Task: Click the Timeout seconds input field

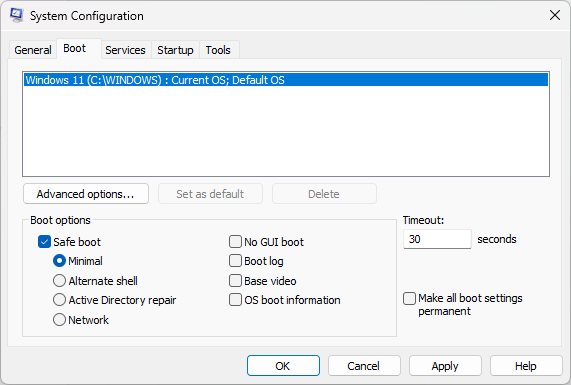Action: pos(437,239)
